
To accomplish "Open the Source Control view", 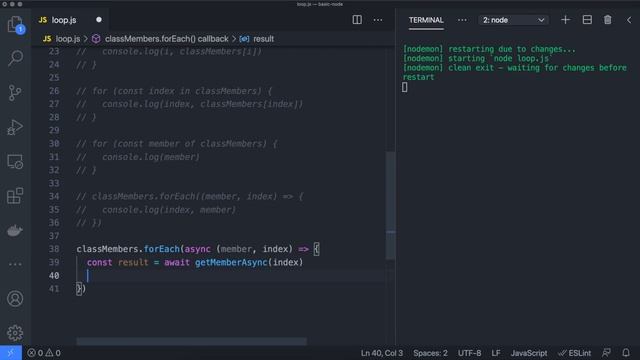I will [16, 93].
